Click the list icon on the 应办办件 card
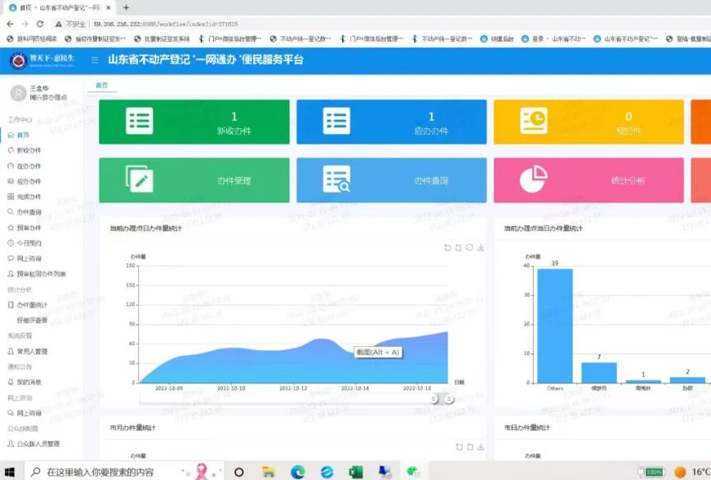Screen dimensions: 711x480 tap(336, 121)
